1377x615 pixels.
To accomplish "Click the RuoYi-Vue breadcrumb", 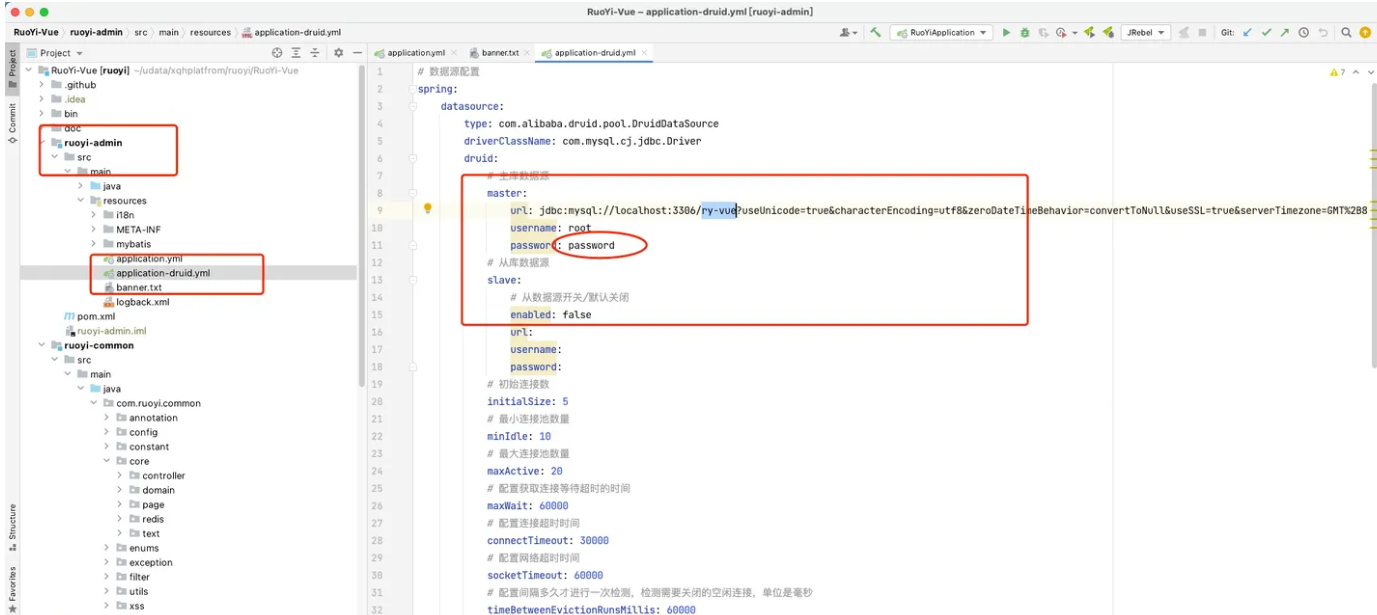I will click(x=35, y=33).
